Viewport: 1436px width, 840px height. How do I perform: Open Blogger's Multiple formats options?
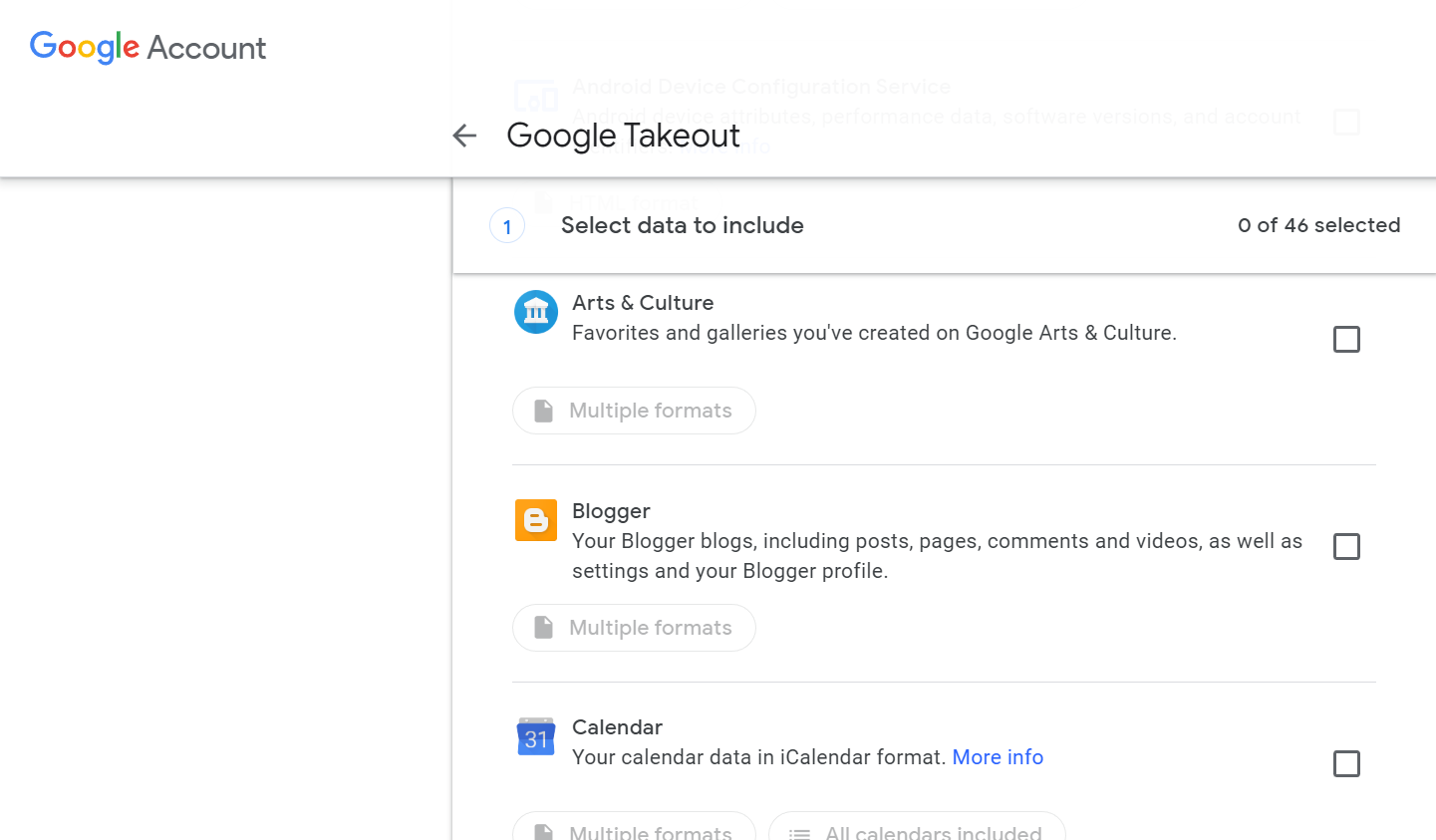[634, 628]
